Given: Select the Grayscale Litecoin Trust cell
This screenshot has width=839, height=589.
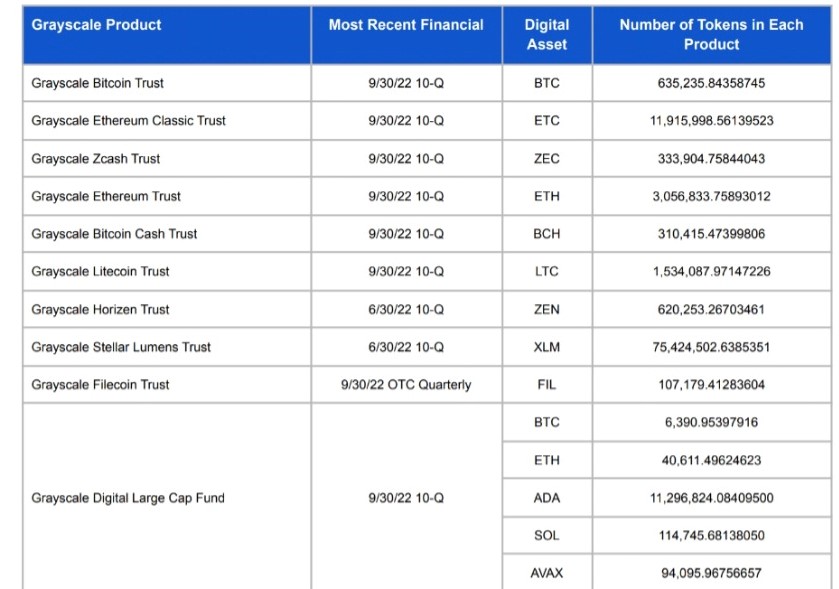Looking at the screenshot, I should click(100, 272).
